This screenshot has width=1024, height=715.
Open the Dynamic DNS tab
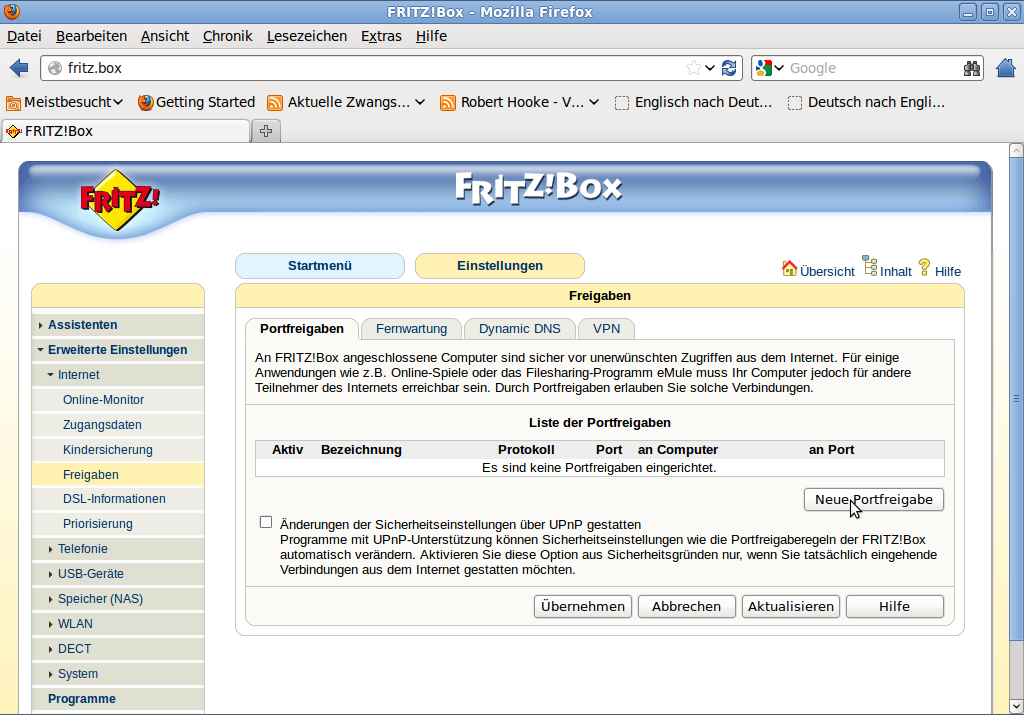tap(519, 328)
